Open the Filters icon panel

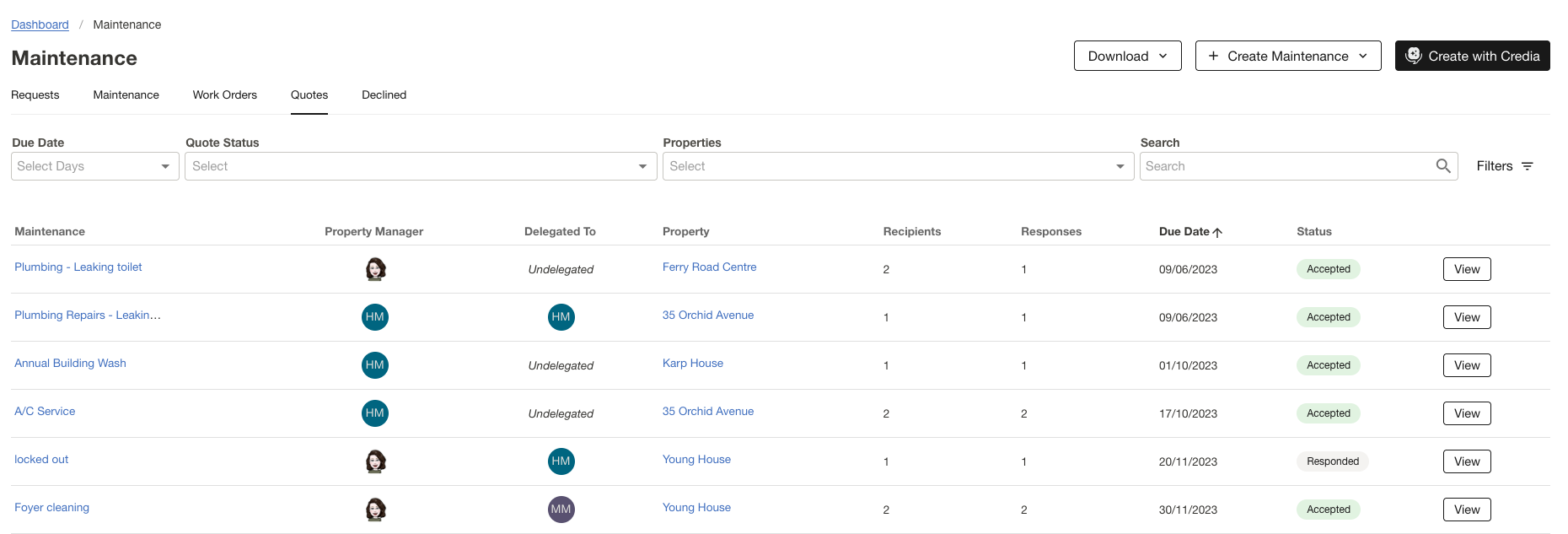point(1527,166)
